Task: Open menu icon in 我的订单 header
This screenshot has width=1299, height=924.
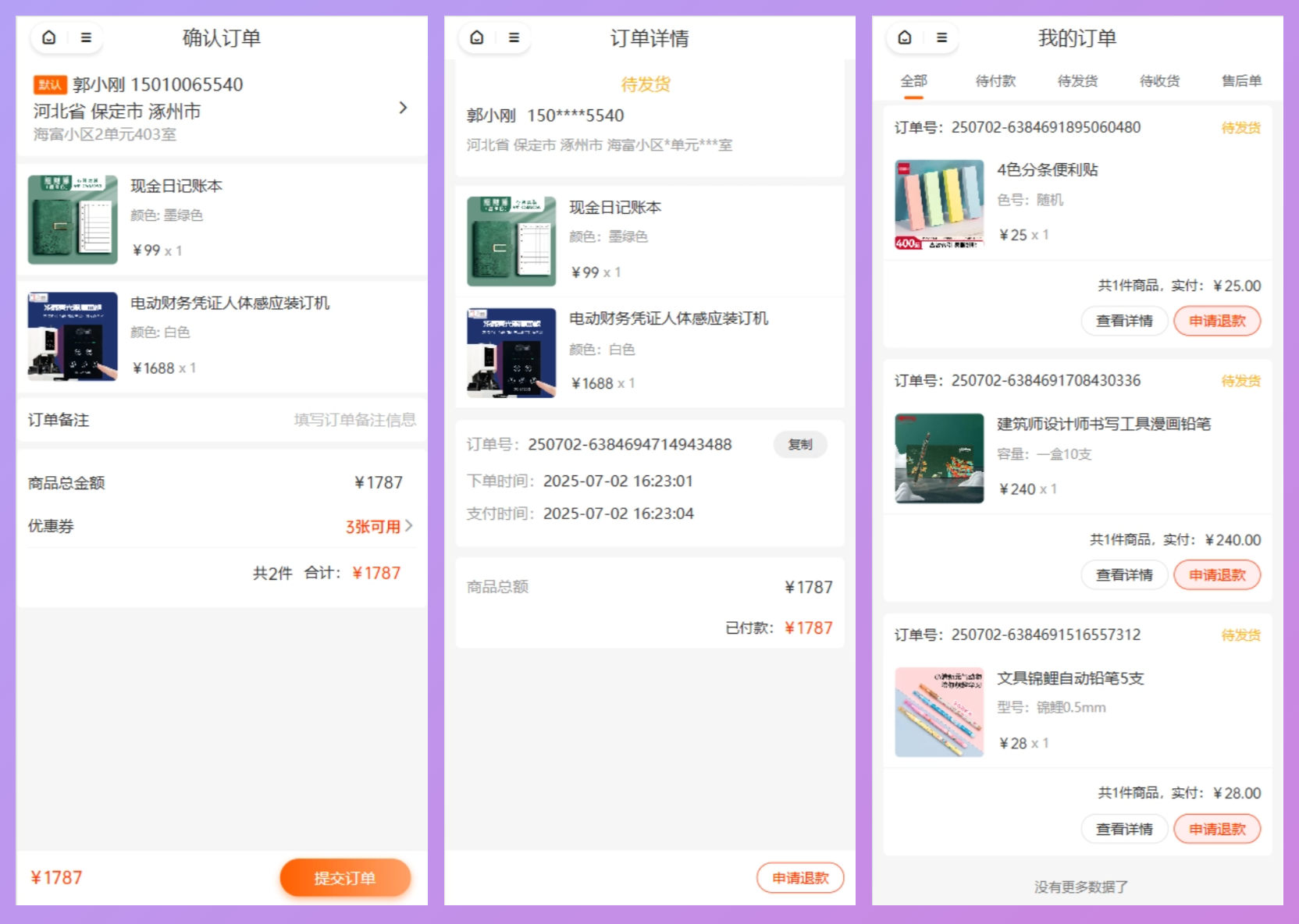Action: (941, 37)
